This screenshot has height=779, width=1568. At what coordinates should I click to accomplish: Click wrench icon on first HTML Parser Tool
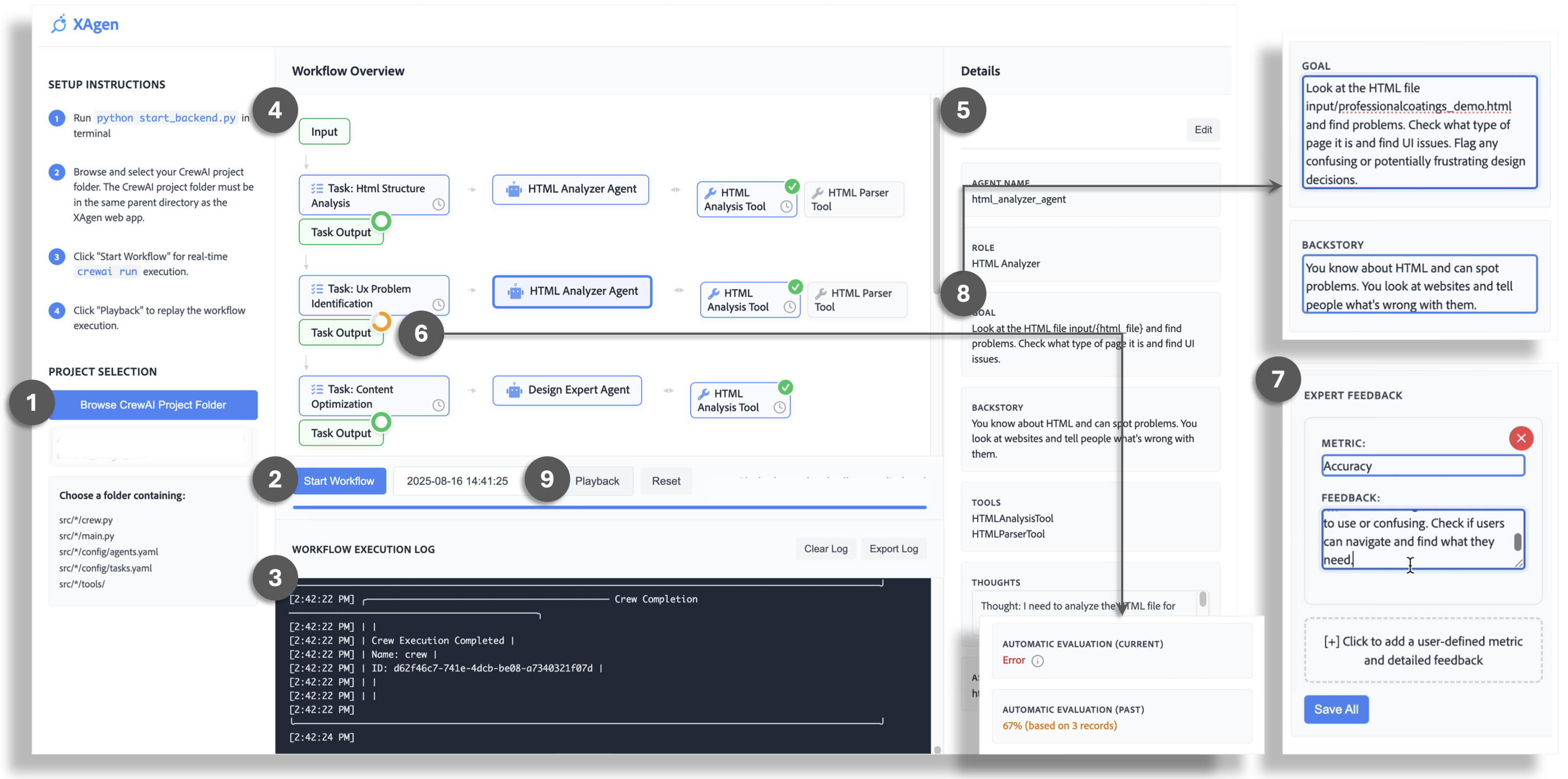[x=817, y=193]
